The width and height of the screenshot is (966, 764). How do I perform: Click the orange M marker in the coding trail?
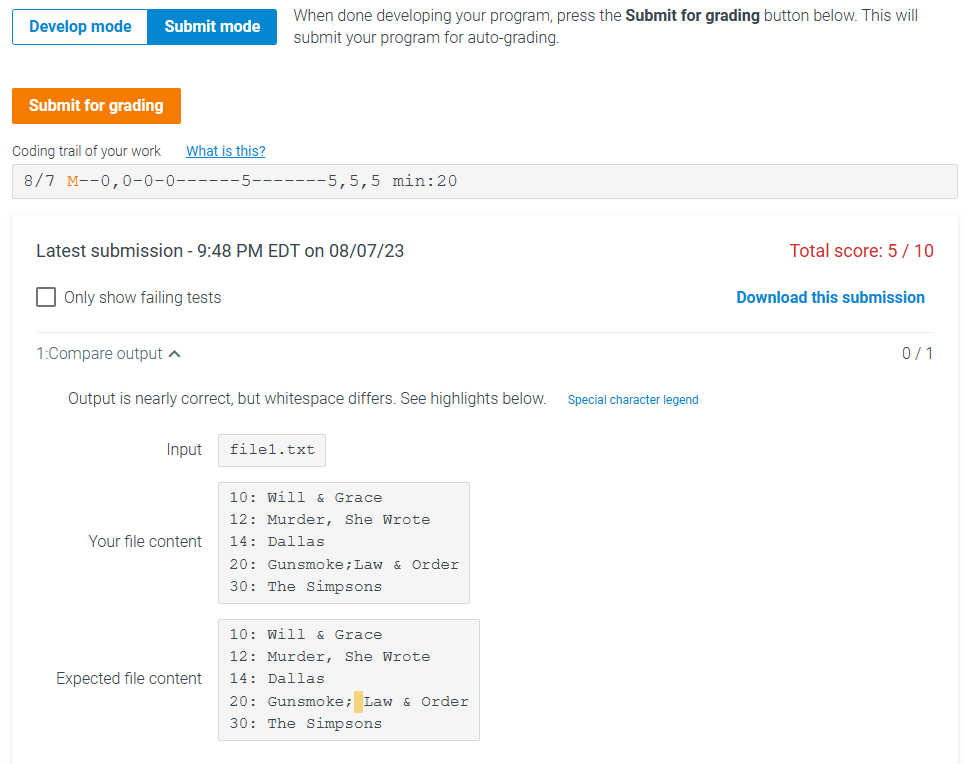(x=71, y=180)
